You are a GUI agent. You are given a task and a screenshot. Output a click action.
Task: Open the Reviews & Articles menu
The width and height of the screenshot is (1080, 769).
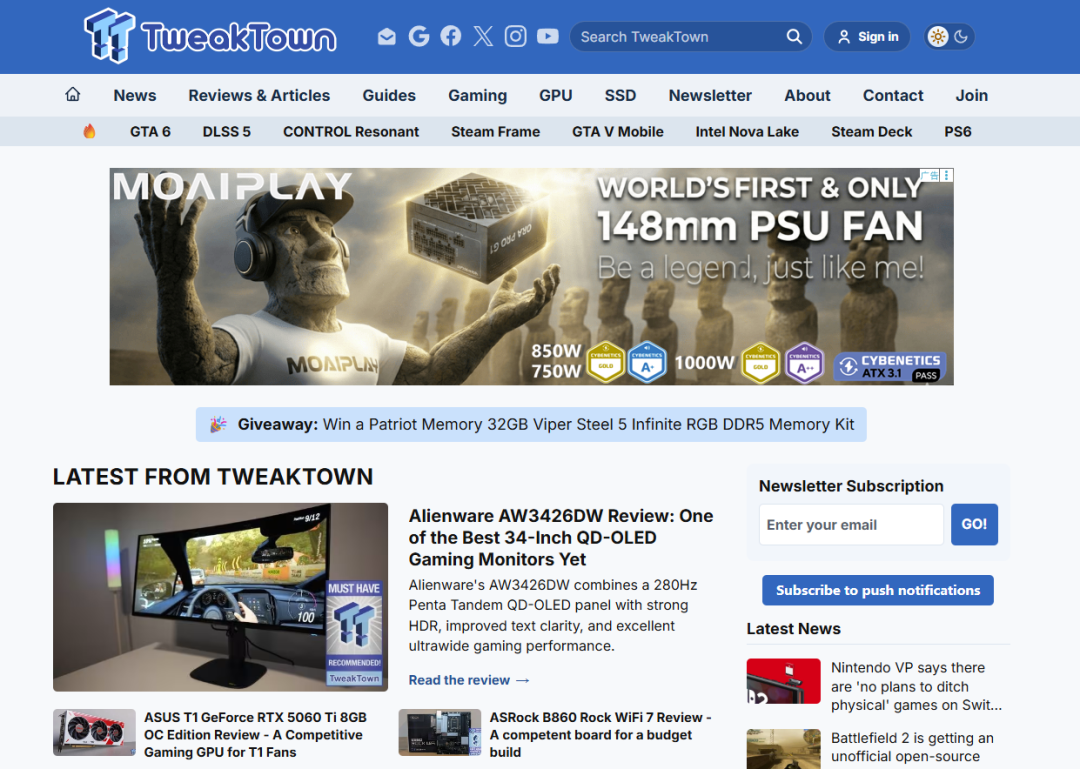click(x=259, y=95)
